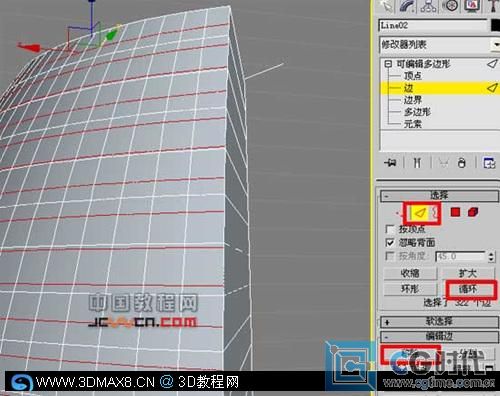This screenshot has height=396, width=500.
Task: Toggle the Pin Stack icon
Action: coord(390,163)
